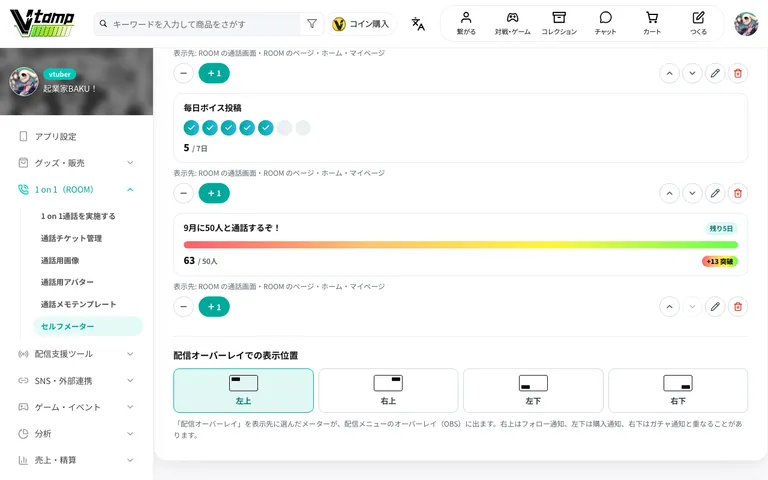Open 通話用画像 submenu item
Image resolution: width=768 pixels, height=480 pixels.
coord(60,261)
